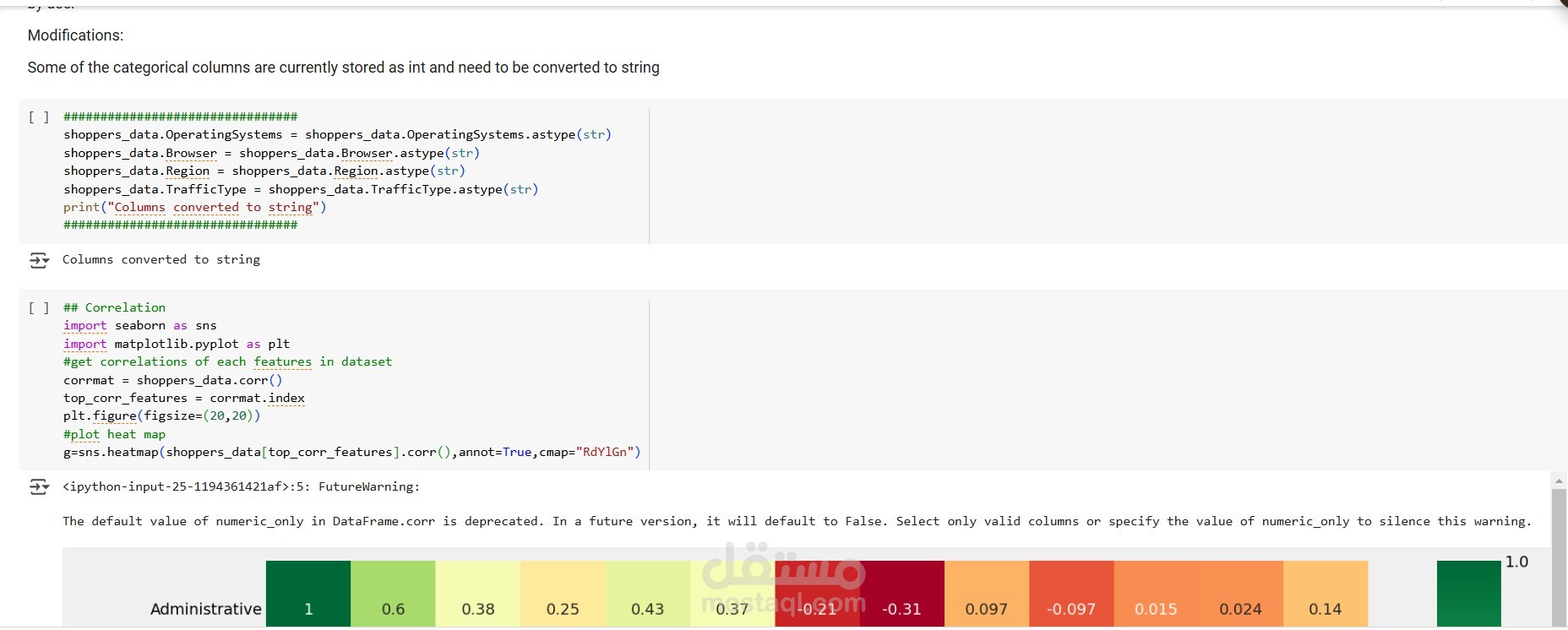Click the '## Correlation' comment line
Image resolution: width=1568 pixels, height=630 pixels.
coord(114,308)
